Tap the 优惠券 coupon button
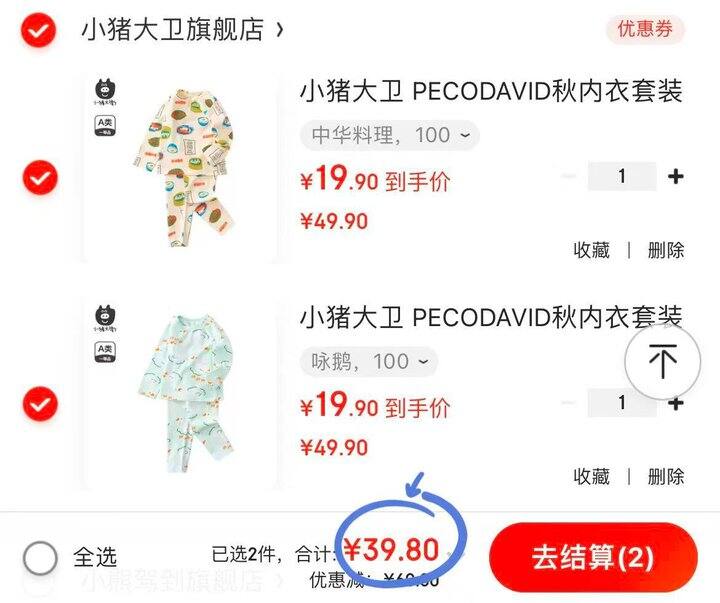Screen dimensions: 720x603 pyautogui.click(x=645, y=29)
